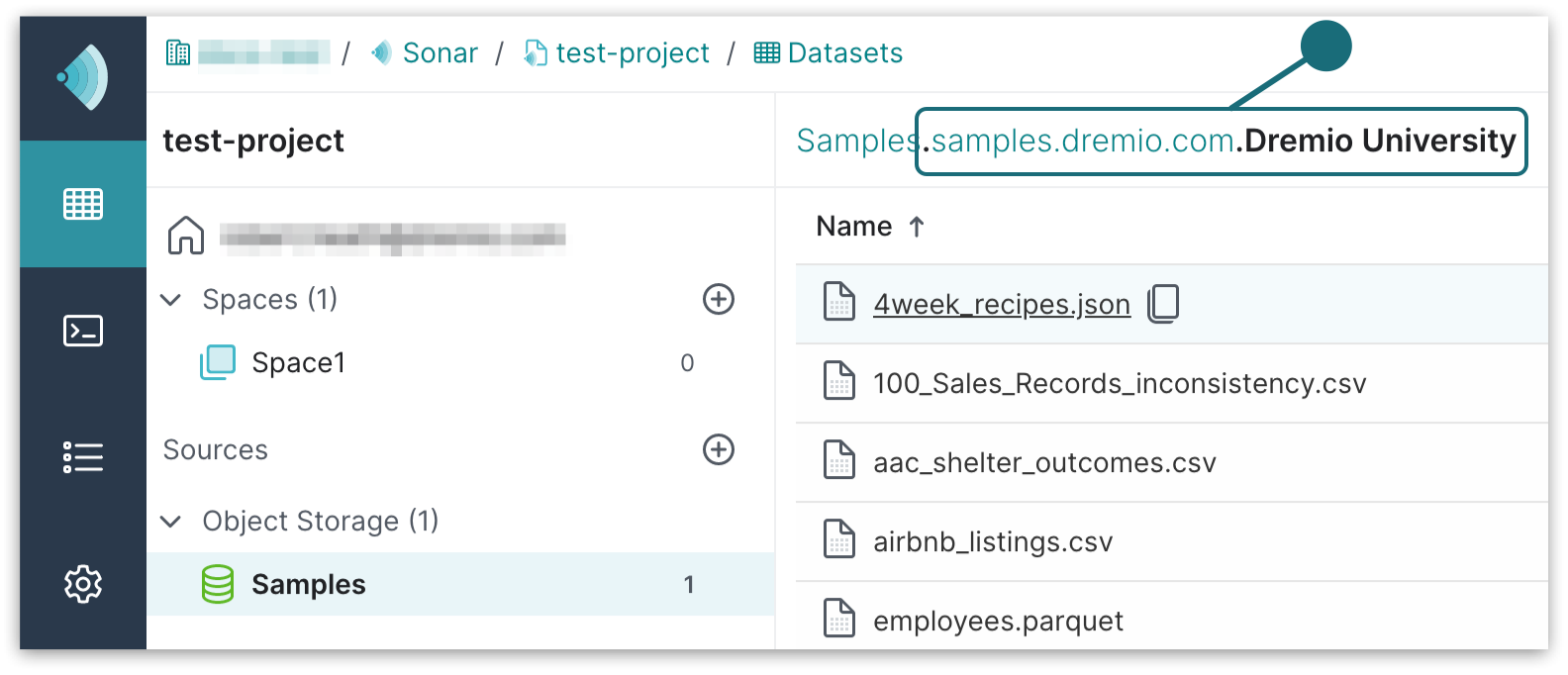Click samples.dremio.com in the path
This screenshot has height=675, width=1568.
1082,142
